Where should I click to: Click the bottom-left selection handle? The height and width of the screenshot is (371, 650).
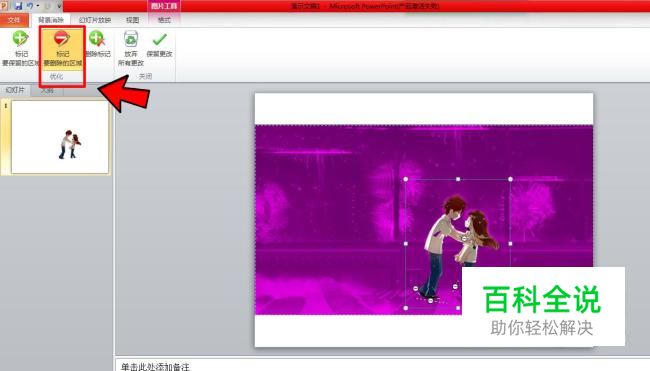coord(406,308)
